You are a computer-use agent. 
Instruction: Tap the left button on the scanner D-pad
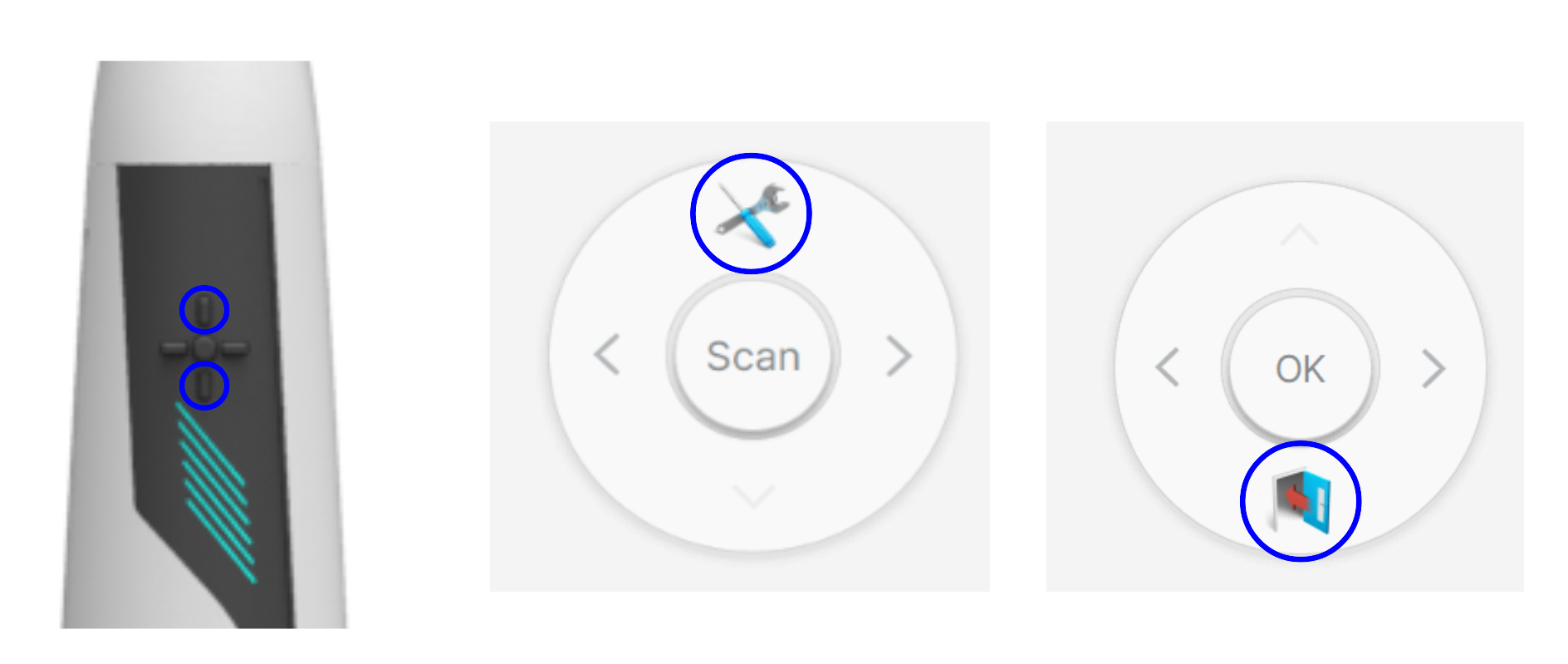[175, 347]
